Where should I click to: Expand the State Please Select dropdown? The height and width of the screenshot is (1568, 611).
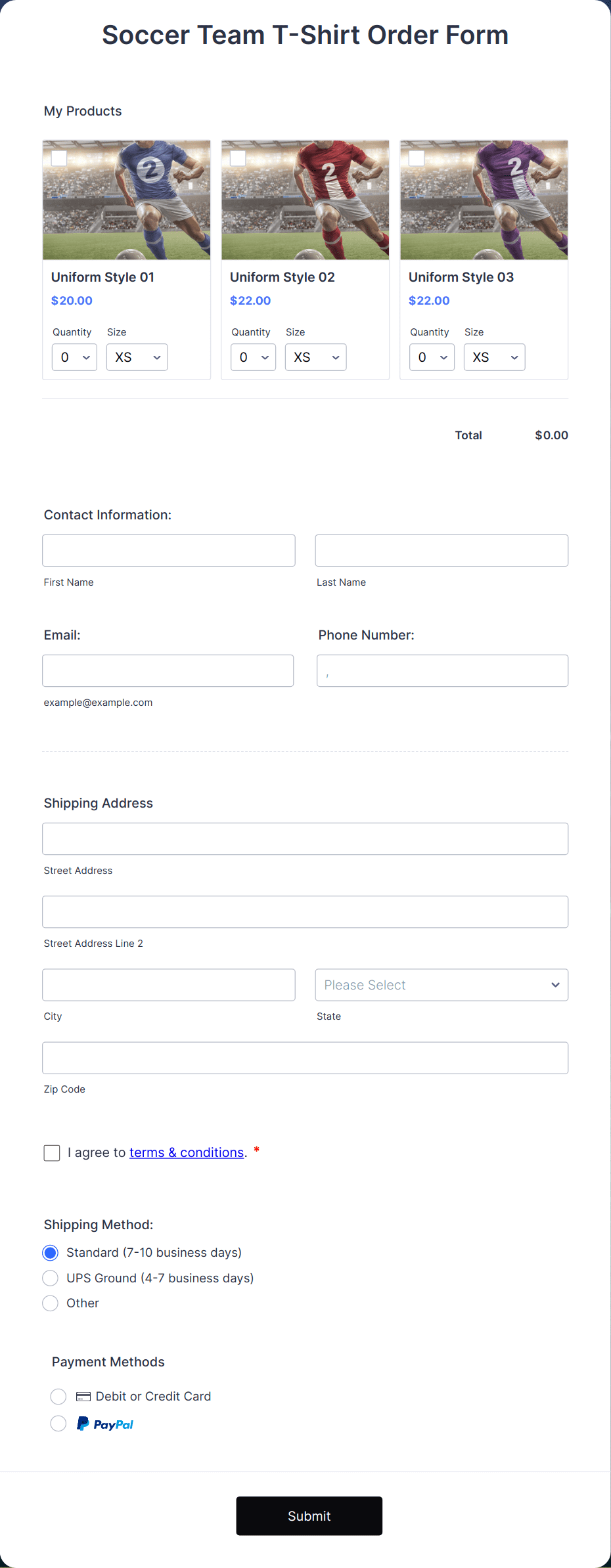click(x=441, y=985)
